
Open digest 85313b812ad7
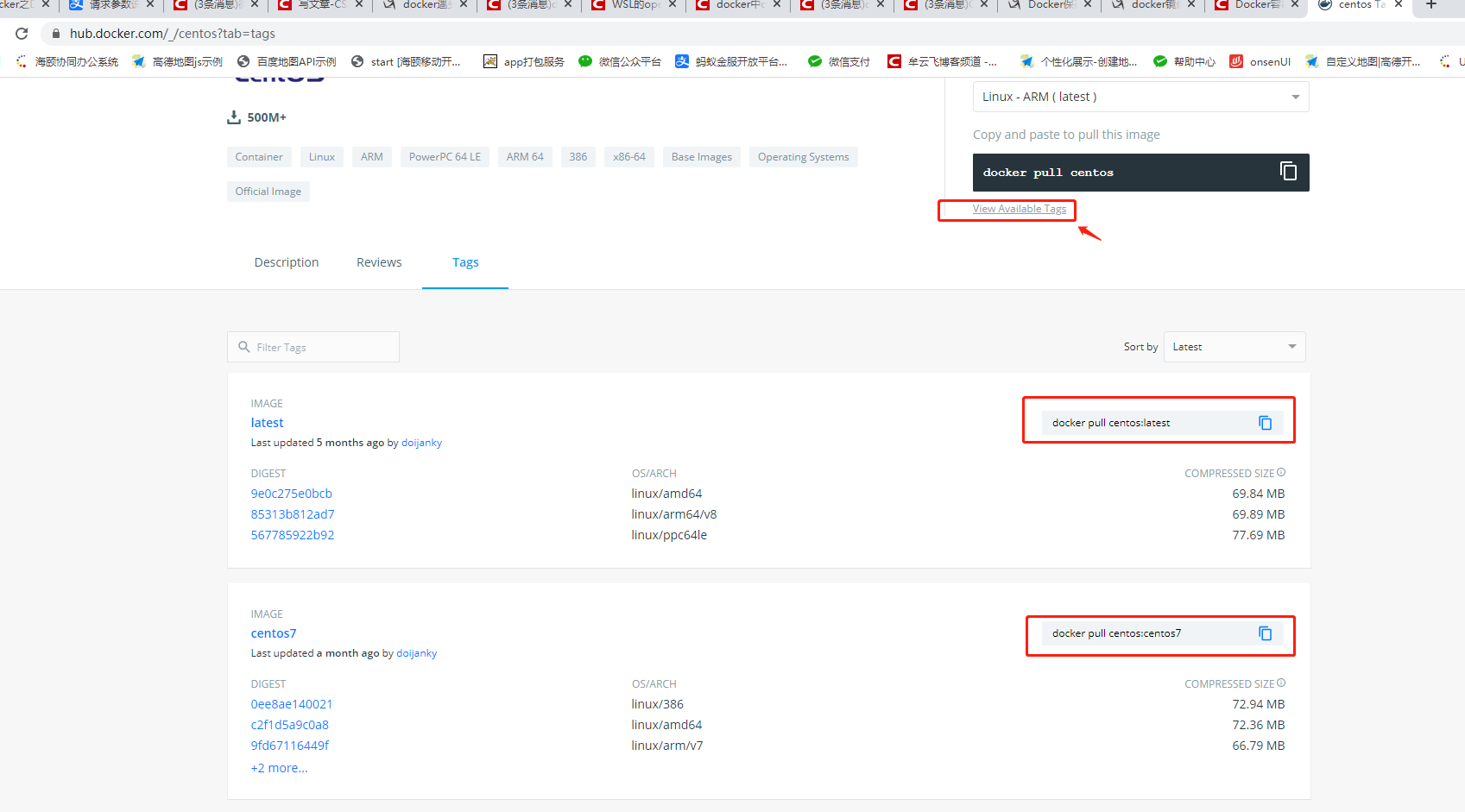pyautogui.click(x=293, y=514)
